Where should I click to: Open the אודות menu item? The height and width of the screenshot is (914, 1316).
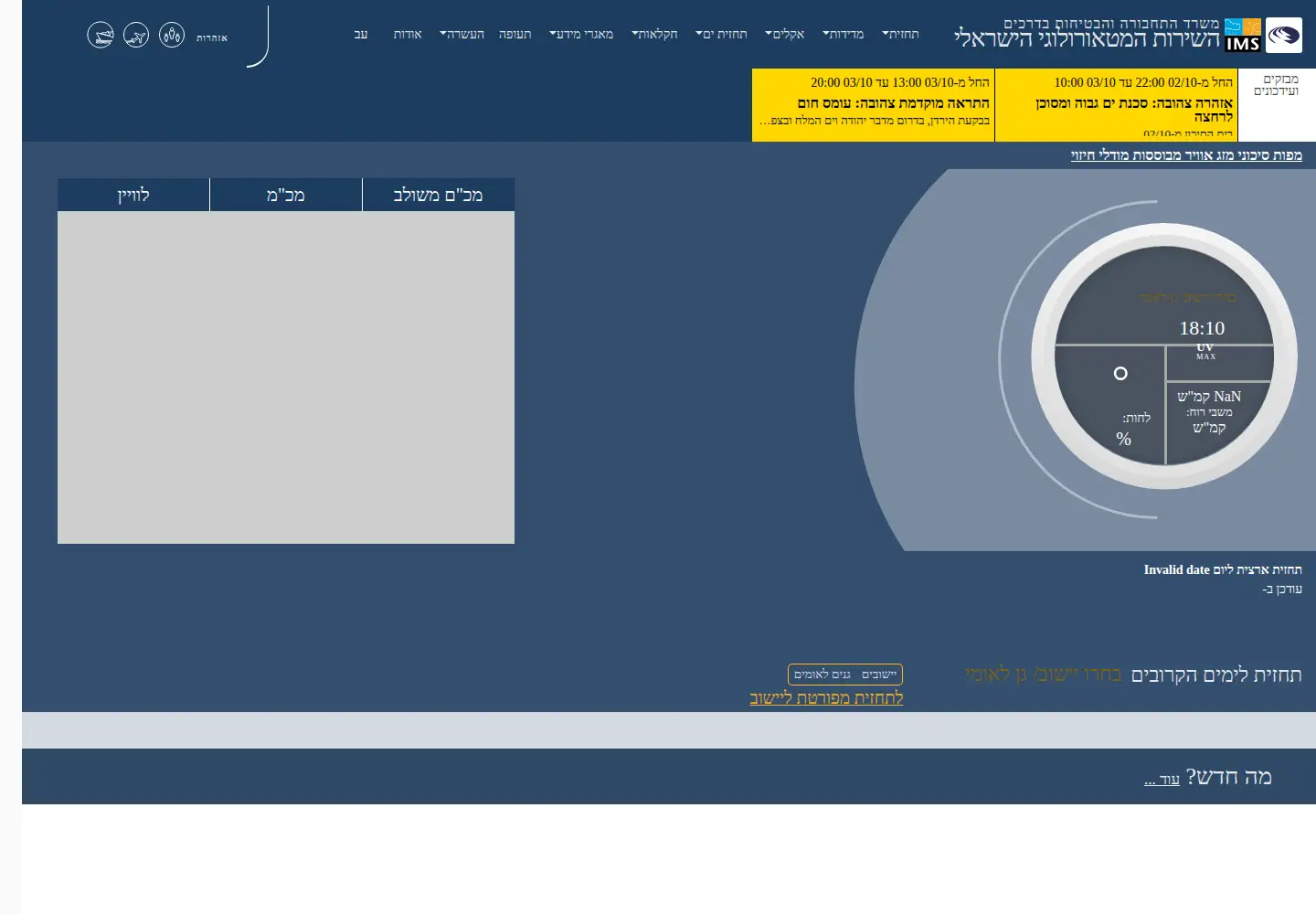pyautogui.click(x=408, y=34)
